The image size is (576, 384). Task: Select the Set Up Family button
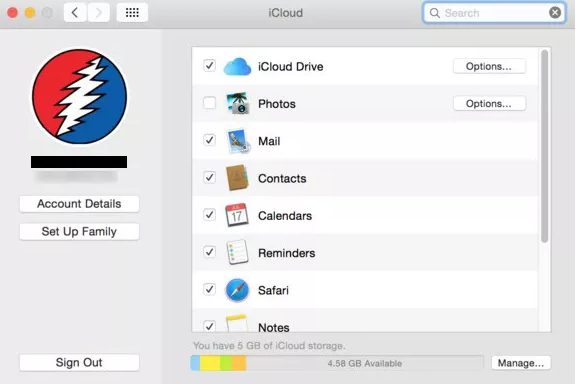tap(79, 232)
